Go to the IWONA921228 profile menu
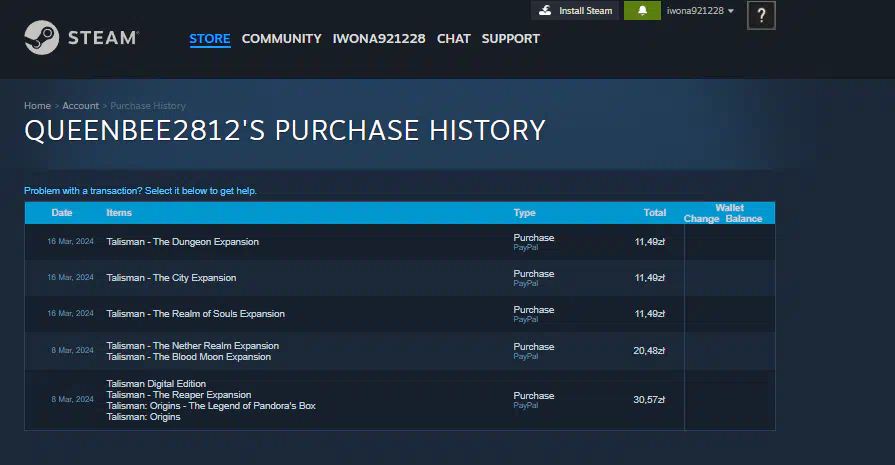The image size is (895, 465). (x=379, y=39)
